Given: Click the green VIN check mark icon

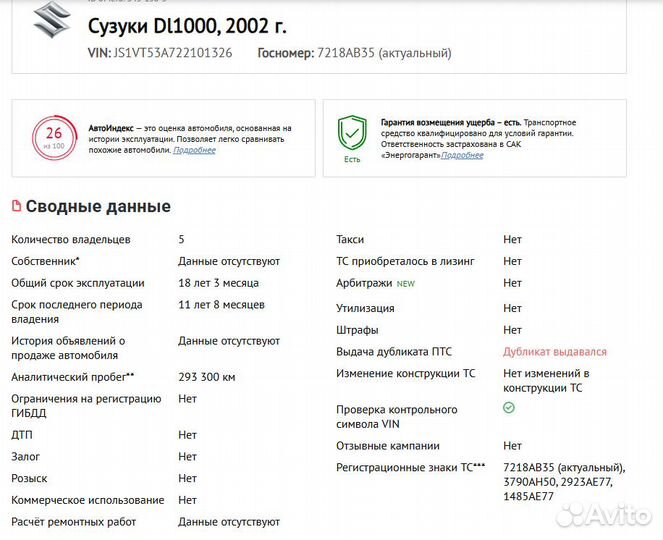Looking at the screenshot, I should [509, 408].
